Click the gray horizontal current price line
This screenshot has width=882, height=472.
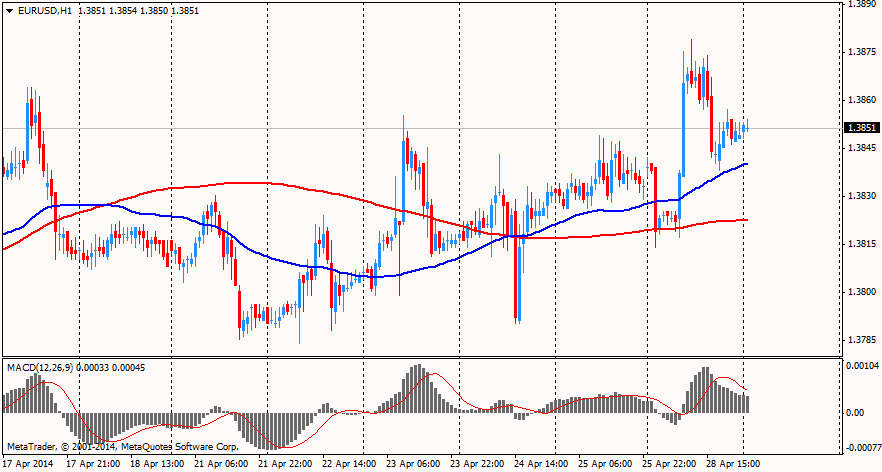coord(300,128)
